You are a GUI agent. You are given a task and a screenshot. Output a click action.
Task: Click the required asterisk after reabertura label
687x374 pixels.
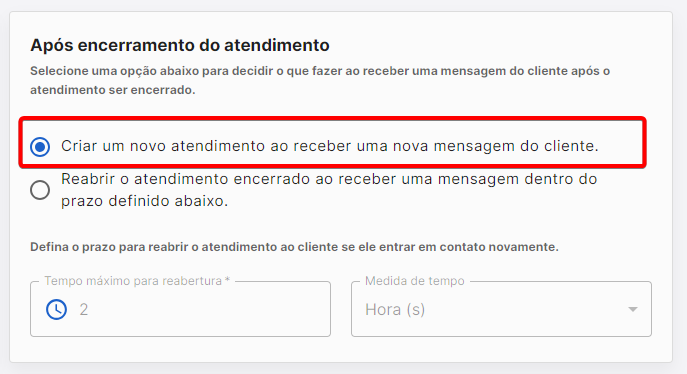point(227,279)
